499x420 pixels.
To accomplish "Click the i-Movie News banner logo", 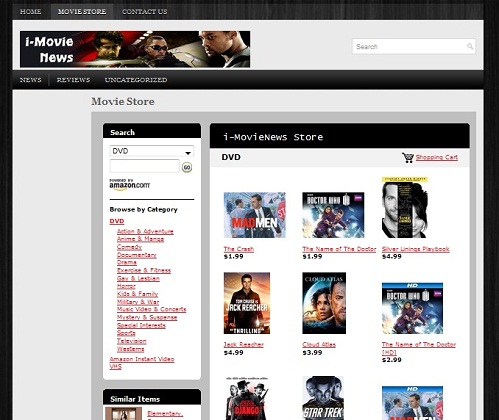I will (135, 49).
